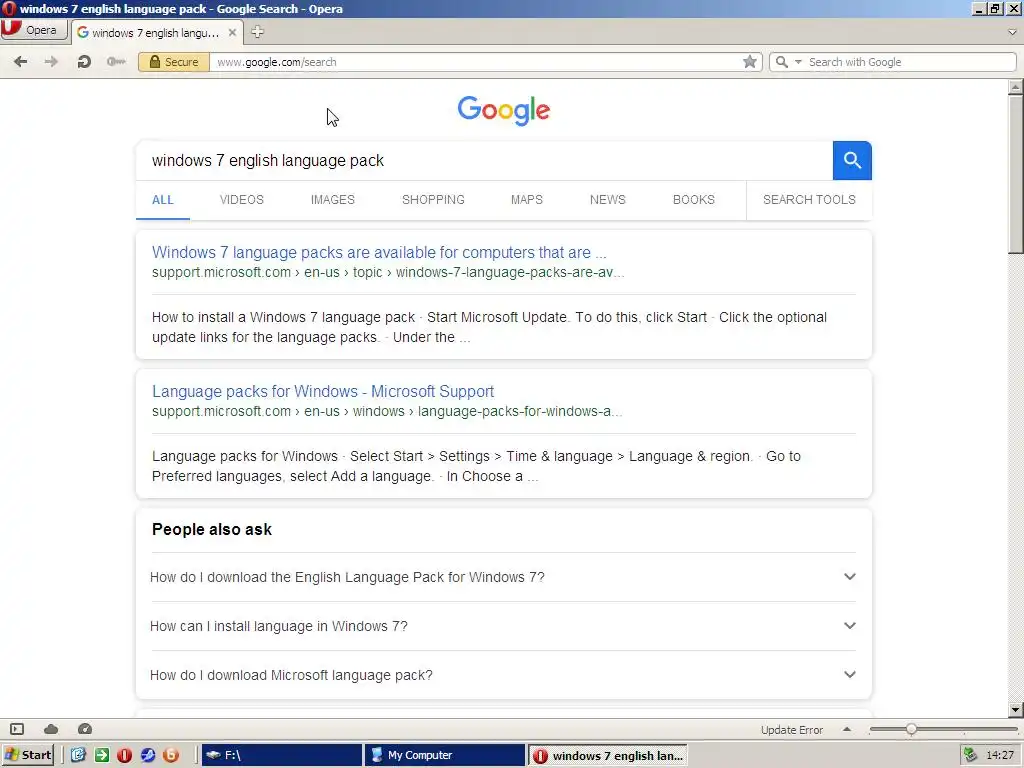Open 'Windows 7 language packs are available' result
The width and height of the screenshot is (1024, 768).
click(379, 252)
